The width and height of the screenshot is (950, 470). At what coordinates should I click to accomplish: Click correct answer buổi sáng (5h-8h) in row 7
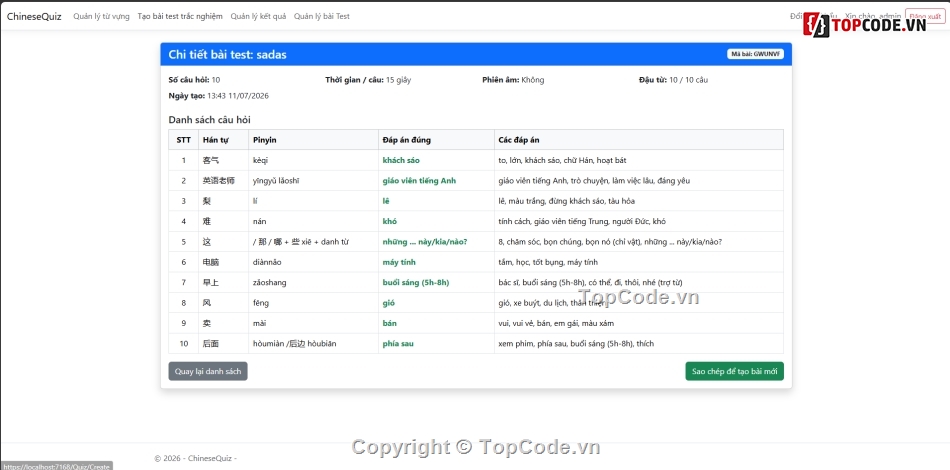point(416,282)
